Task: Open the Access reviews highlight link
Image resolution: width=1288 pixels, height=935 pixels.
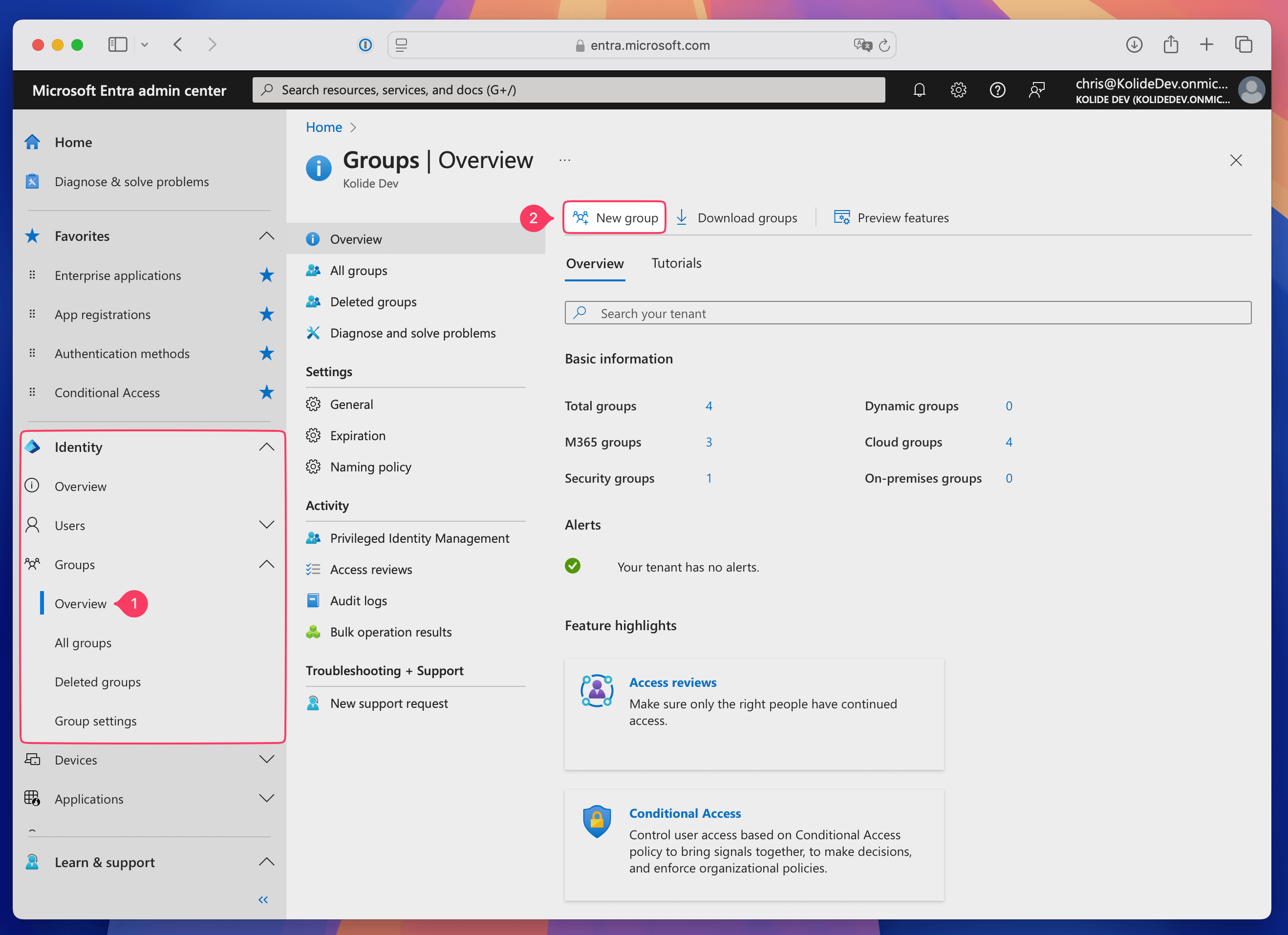Action: click(x=672, y=682)
